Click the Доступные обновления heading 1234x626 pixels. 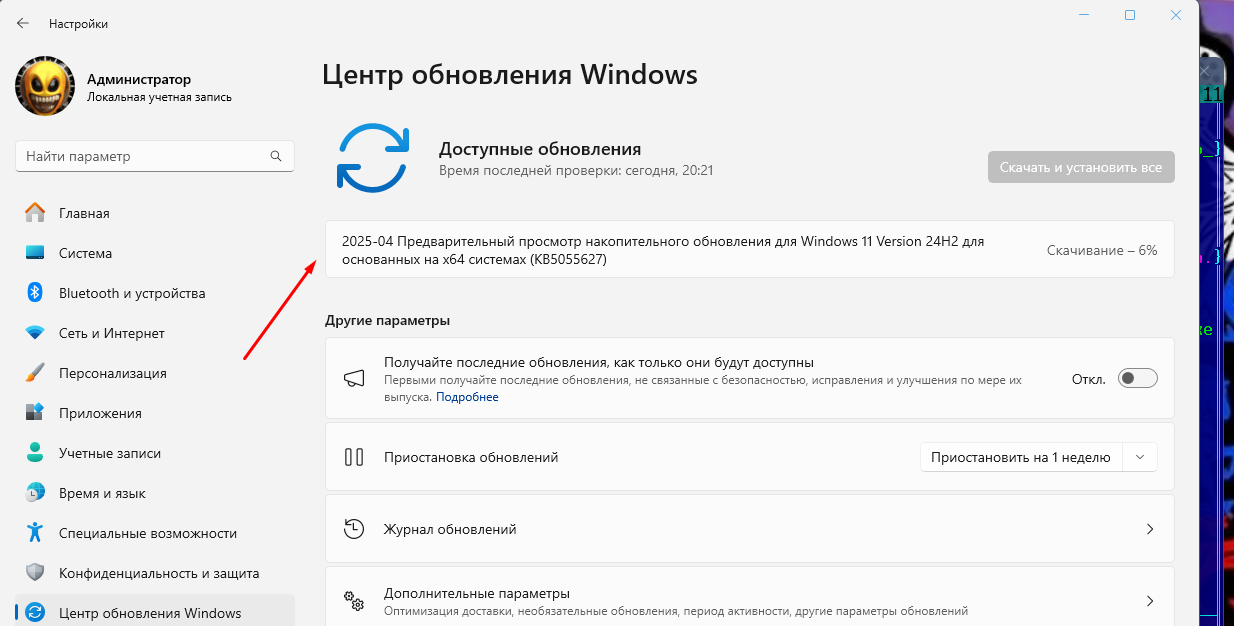[540, 149]
